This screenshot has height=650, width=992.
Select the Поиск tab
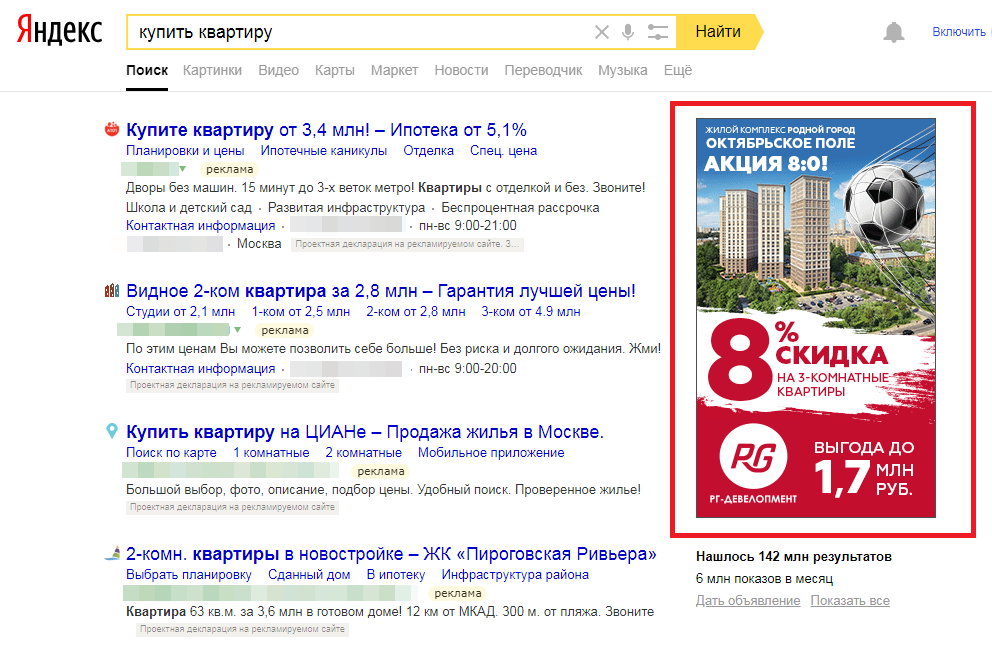point(147,70)
